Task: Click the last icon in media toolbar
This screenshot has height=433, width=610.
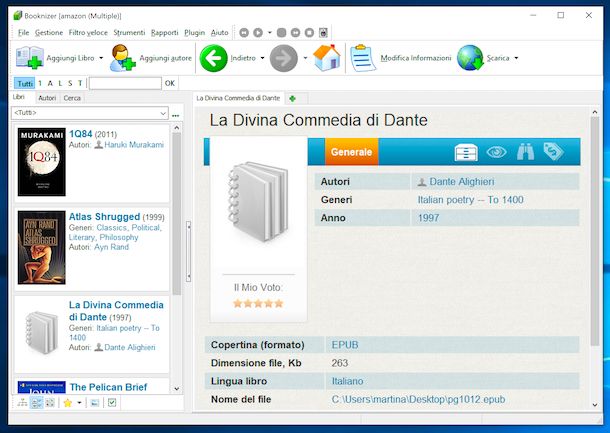Action: click(323, 33)
